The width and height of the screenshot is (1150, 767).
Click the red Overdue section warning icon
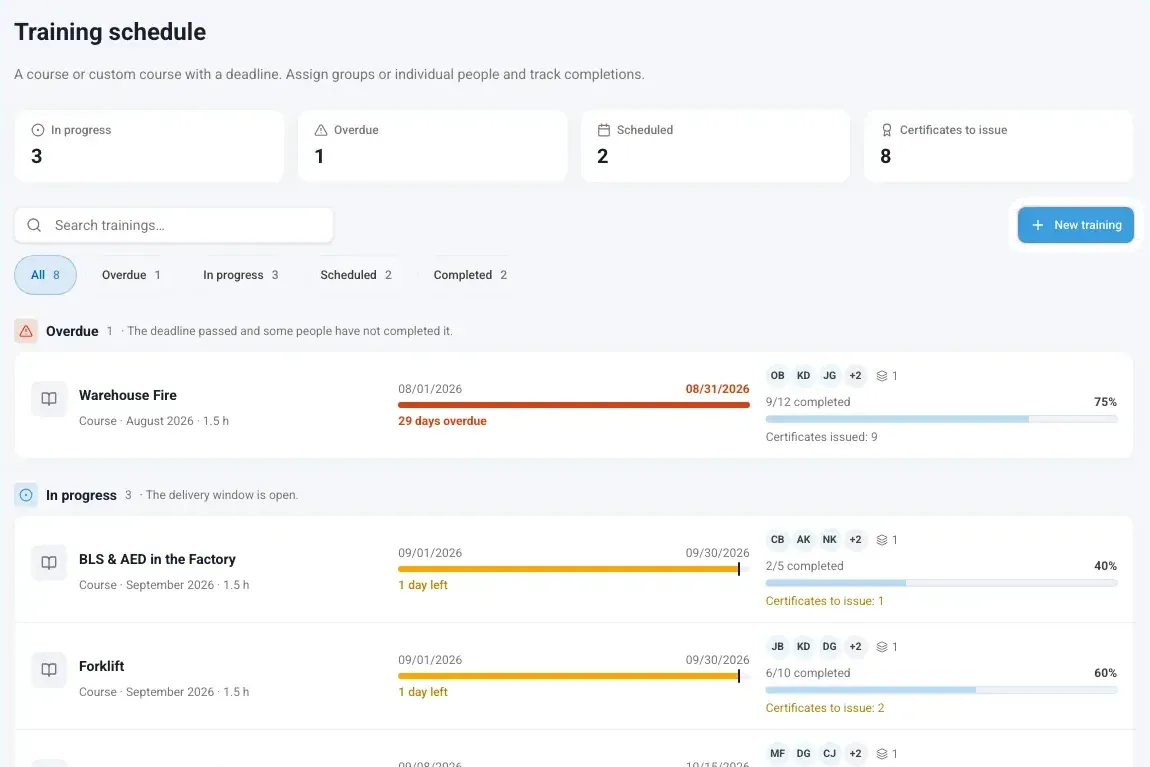[x=26, y=331]
